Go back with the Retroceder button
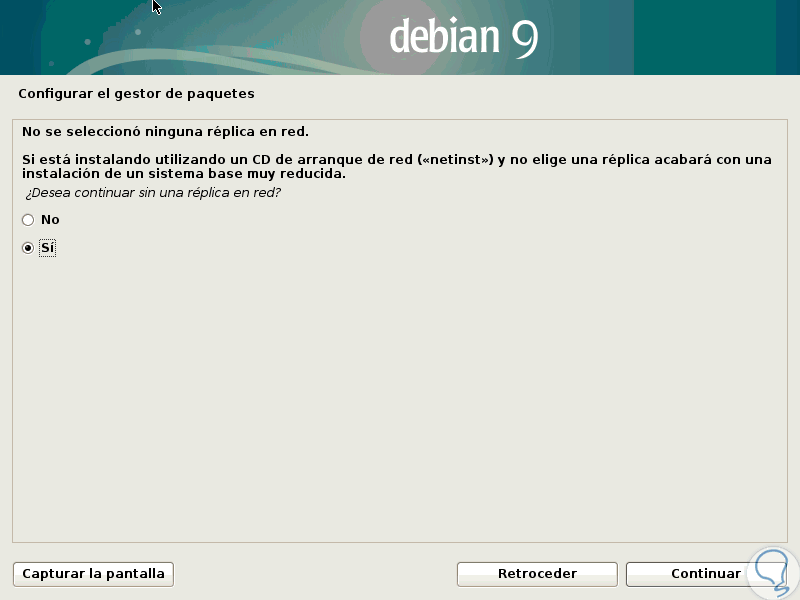The image size is (800, 600). point(537,574)
